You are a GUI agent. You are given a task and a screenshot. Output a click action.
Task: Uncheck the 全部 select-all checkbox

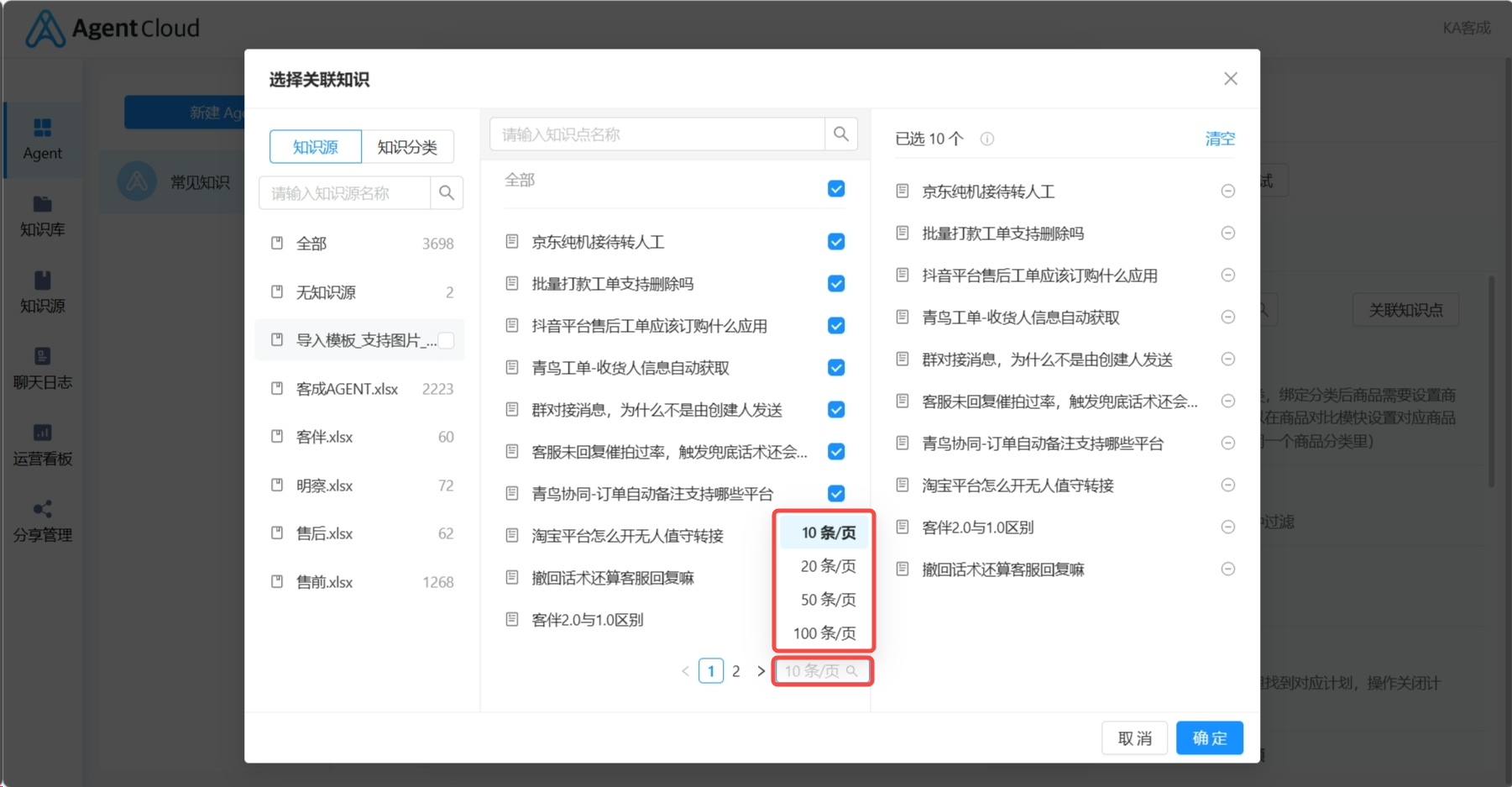coord(836,189)
